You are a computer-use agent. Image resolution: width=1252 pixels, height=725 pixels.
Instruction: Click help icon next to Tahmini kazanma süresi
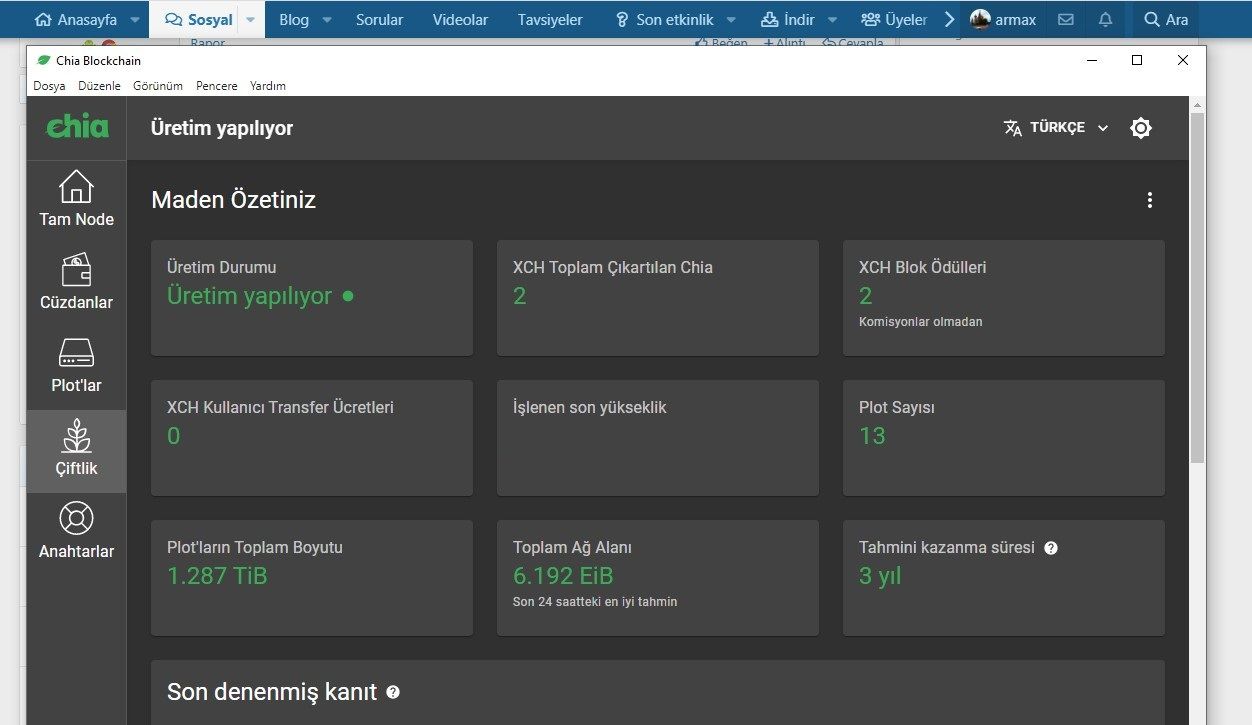[1051, 548]
